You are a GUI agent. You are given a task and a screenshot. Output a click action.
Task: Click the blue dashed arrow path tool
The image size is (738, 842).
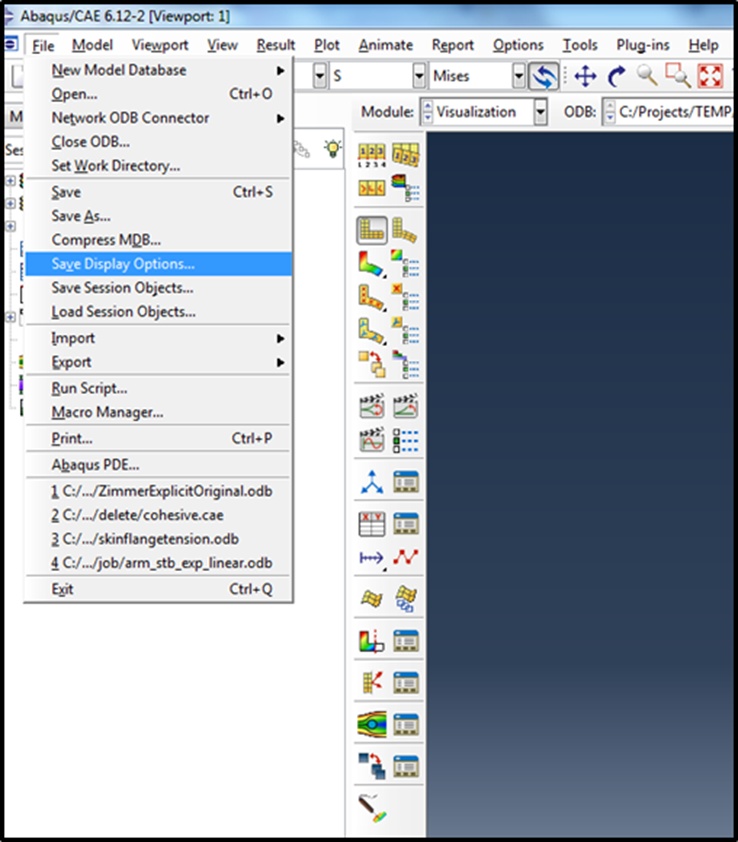pyautogui.click(x=372, y=558)
